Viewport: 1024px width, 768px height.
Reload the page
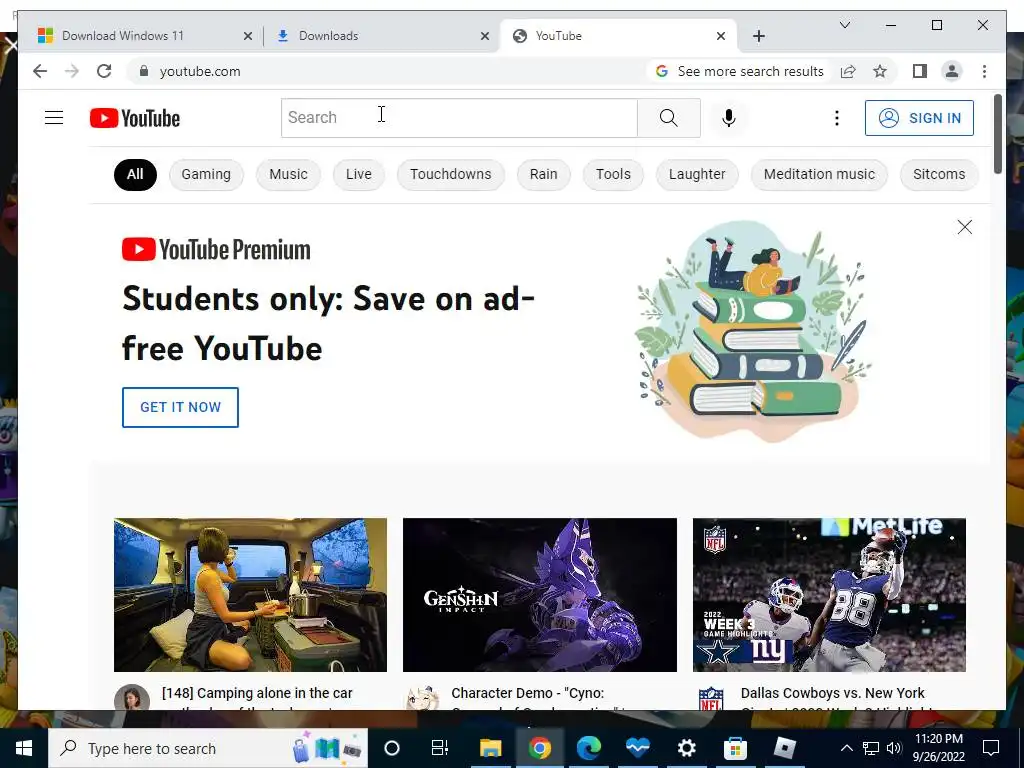104,71
